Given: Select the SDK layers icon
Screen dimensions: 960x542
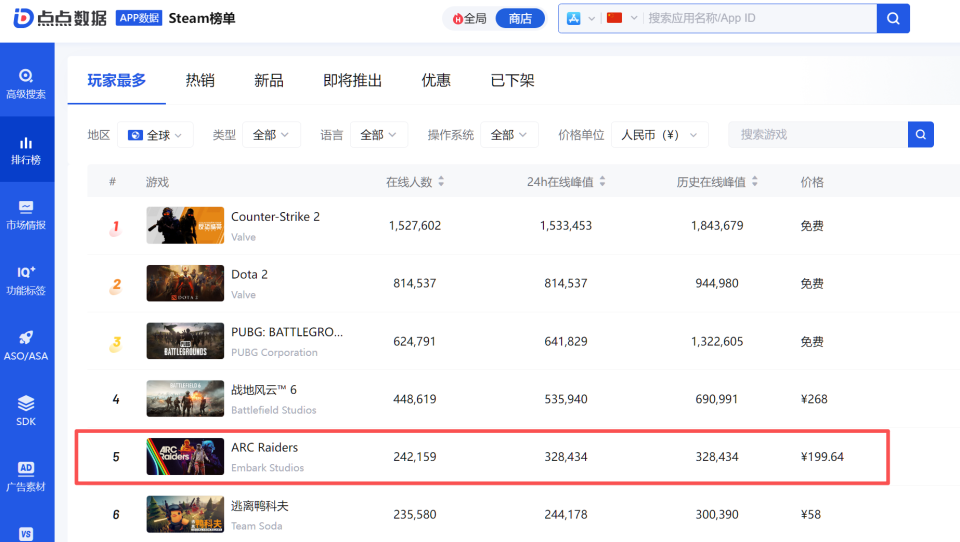Looking at the screenshot, I should 26,410.
